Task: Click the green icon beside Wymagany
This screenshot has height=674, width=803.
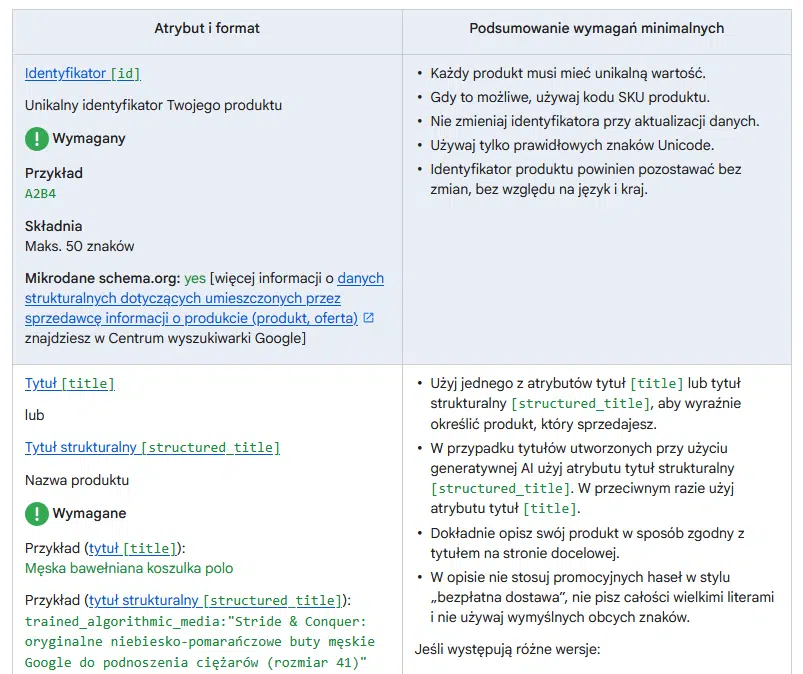Action: pos(37,139)
